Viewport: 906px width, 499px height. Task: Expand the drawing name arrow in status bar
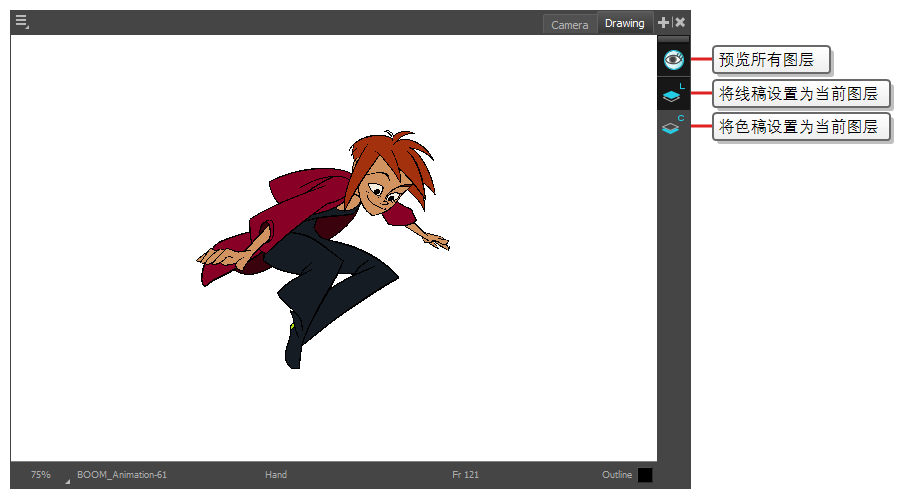(68, 481)
